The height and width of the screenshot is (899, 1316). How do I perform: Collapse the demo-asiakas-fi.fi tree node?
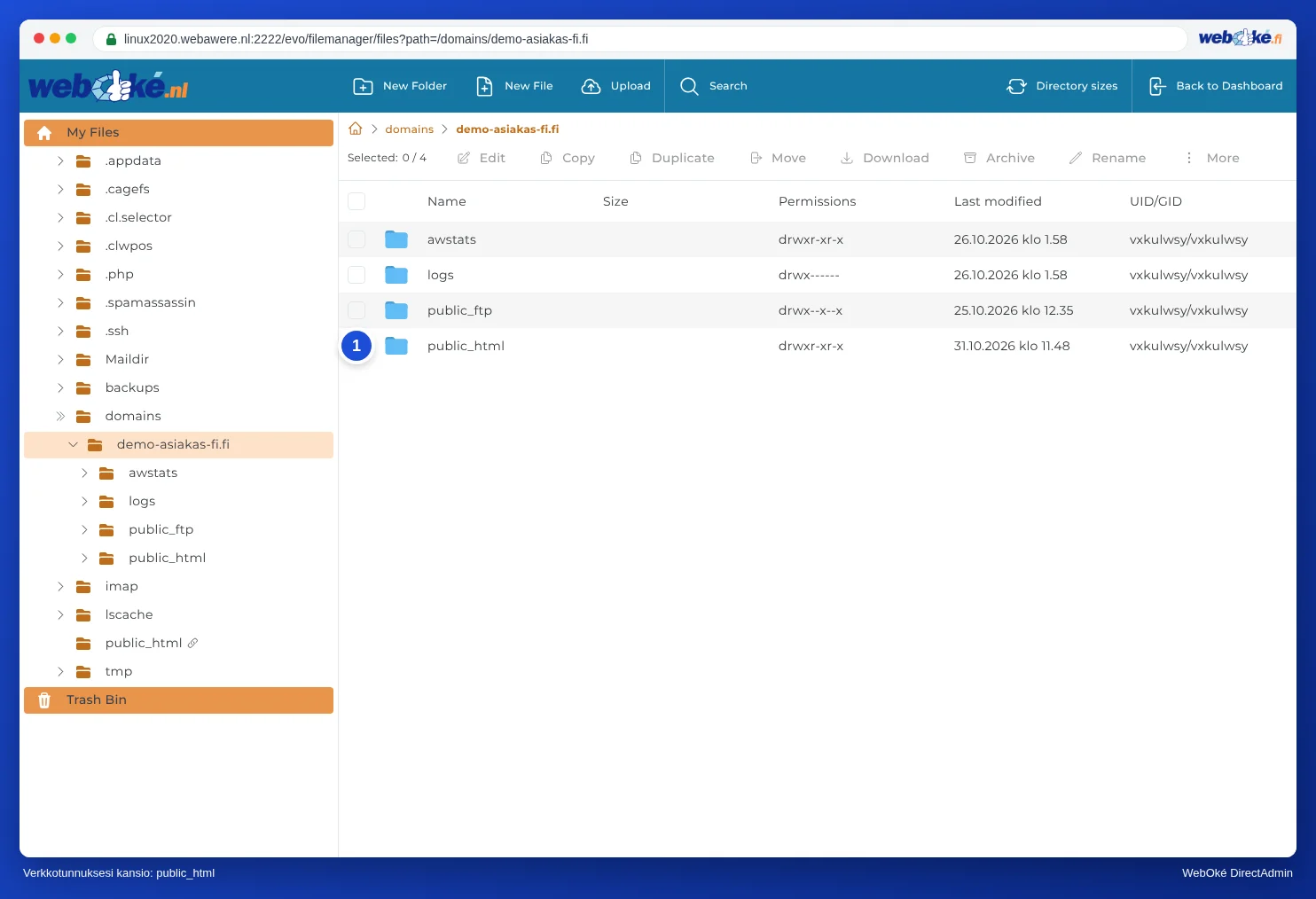tap(73, 444)
